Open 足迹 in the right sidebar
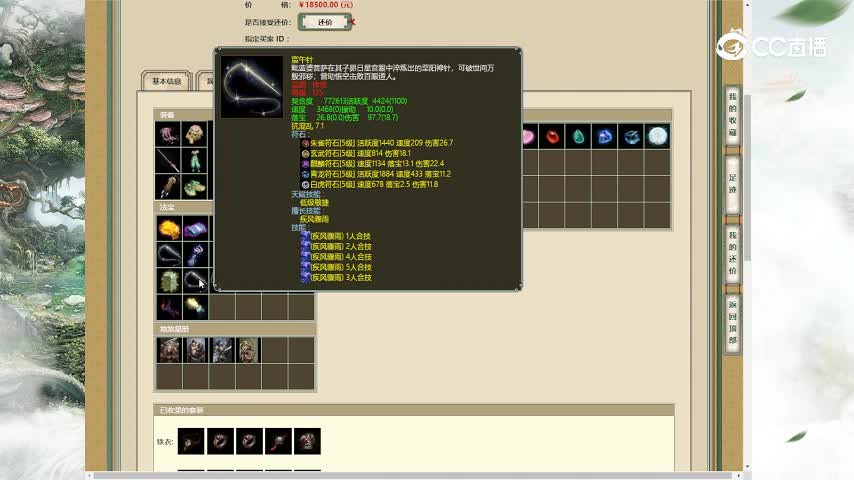The image size is (854, 480). [x=733, y=184]
